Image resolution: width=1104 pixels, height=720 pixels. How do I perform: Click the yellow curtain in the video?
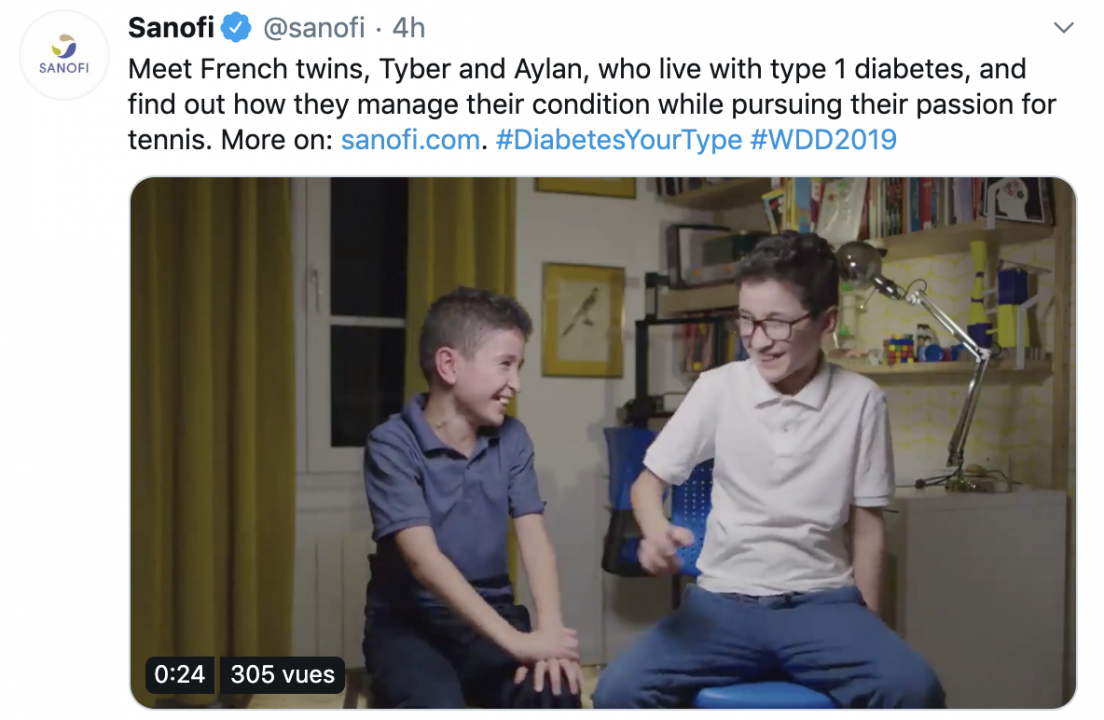click(x=211, y=436)
